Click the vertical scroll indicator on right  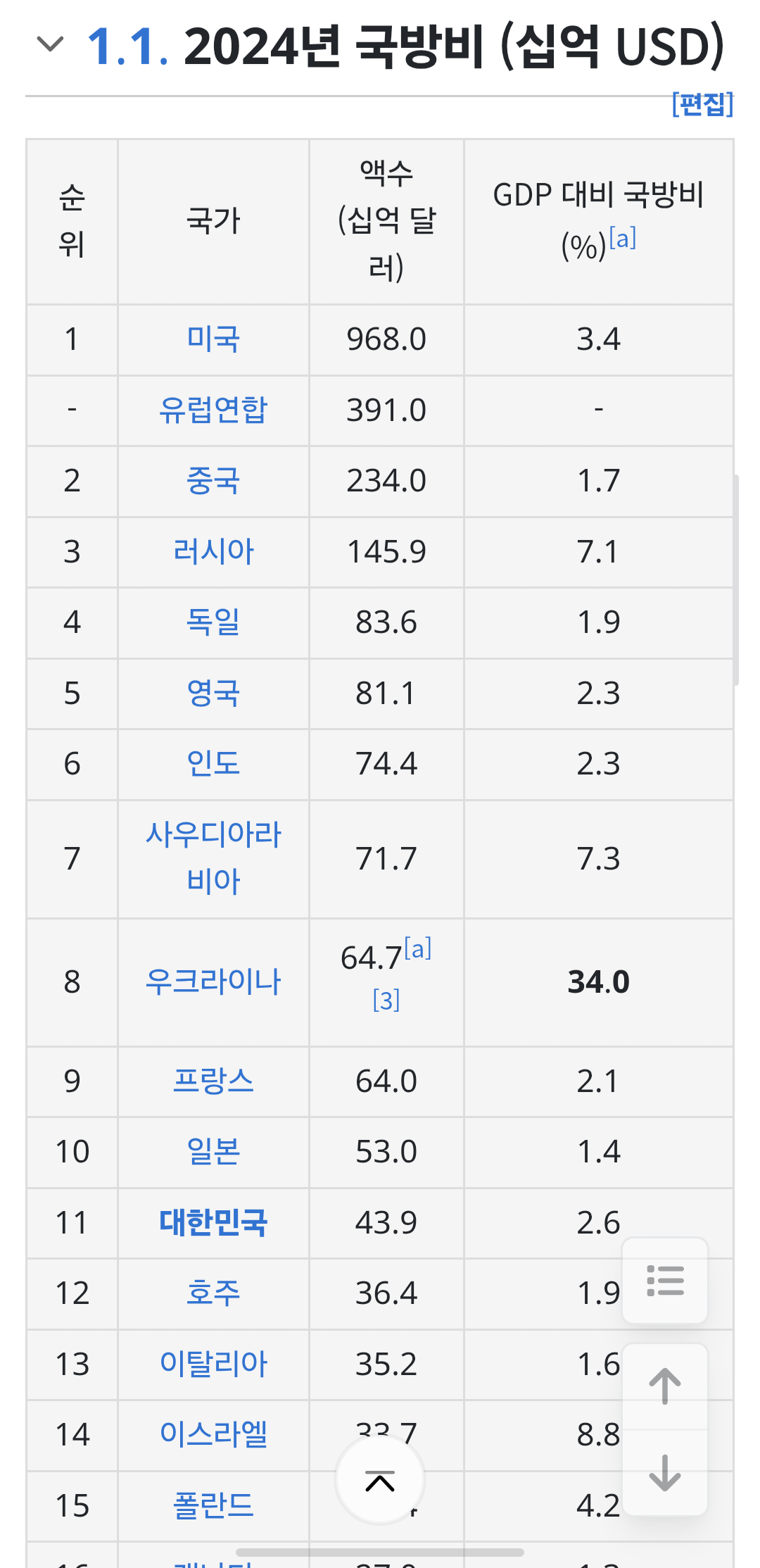735,579
